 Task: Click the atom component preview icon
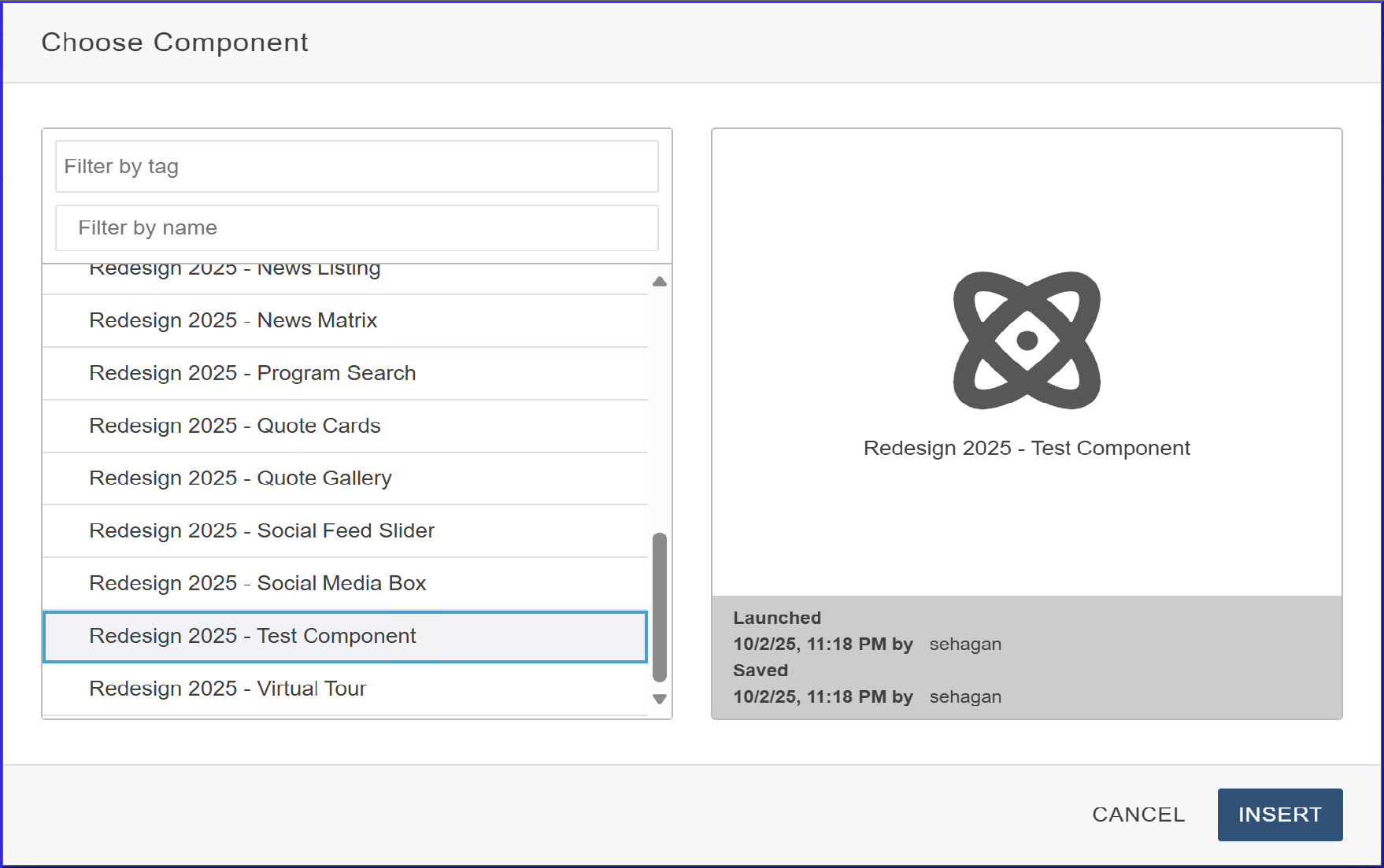(x=1027, y=340)
